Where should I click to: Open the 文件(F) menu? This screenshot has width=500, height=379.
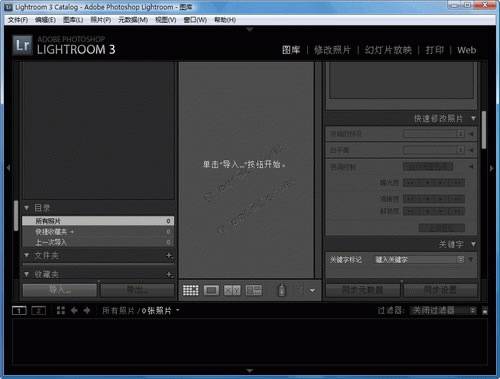pyautogui.click(x=18, y=20)
